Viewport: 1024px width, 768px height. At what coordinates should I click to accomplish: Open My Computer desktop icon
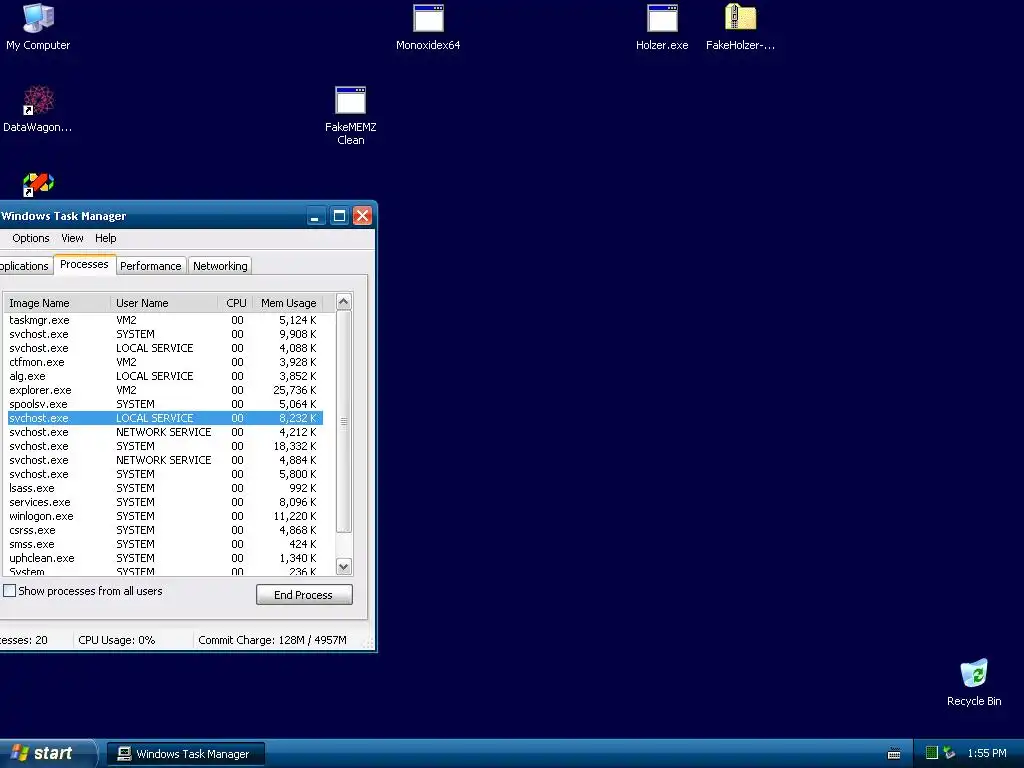click(x=38, y=27)
